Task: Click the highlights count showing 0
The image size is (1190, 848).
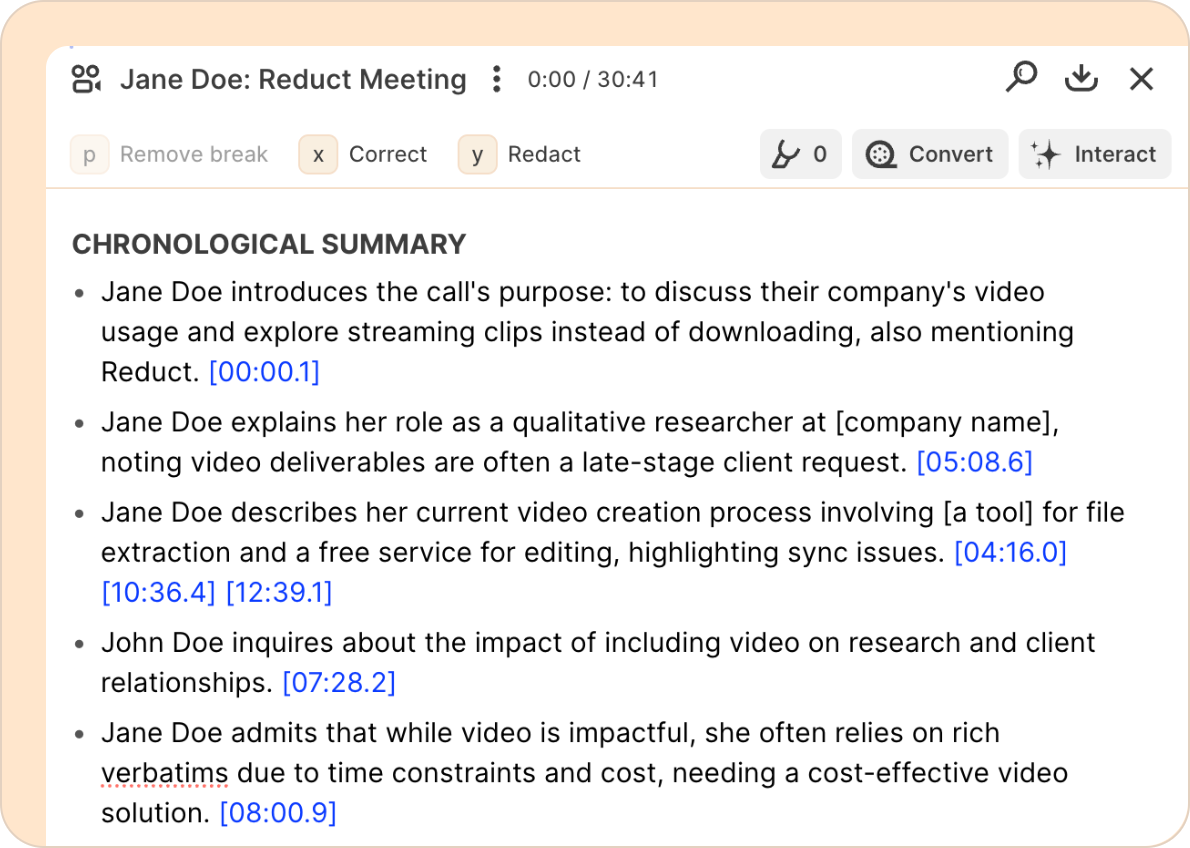Action: pyautogui.click(x=820, y=154)
